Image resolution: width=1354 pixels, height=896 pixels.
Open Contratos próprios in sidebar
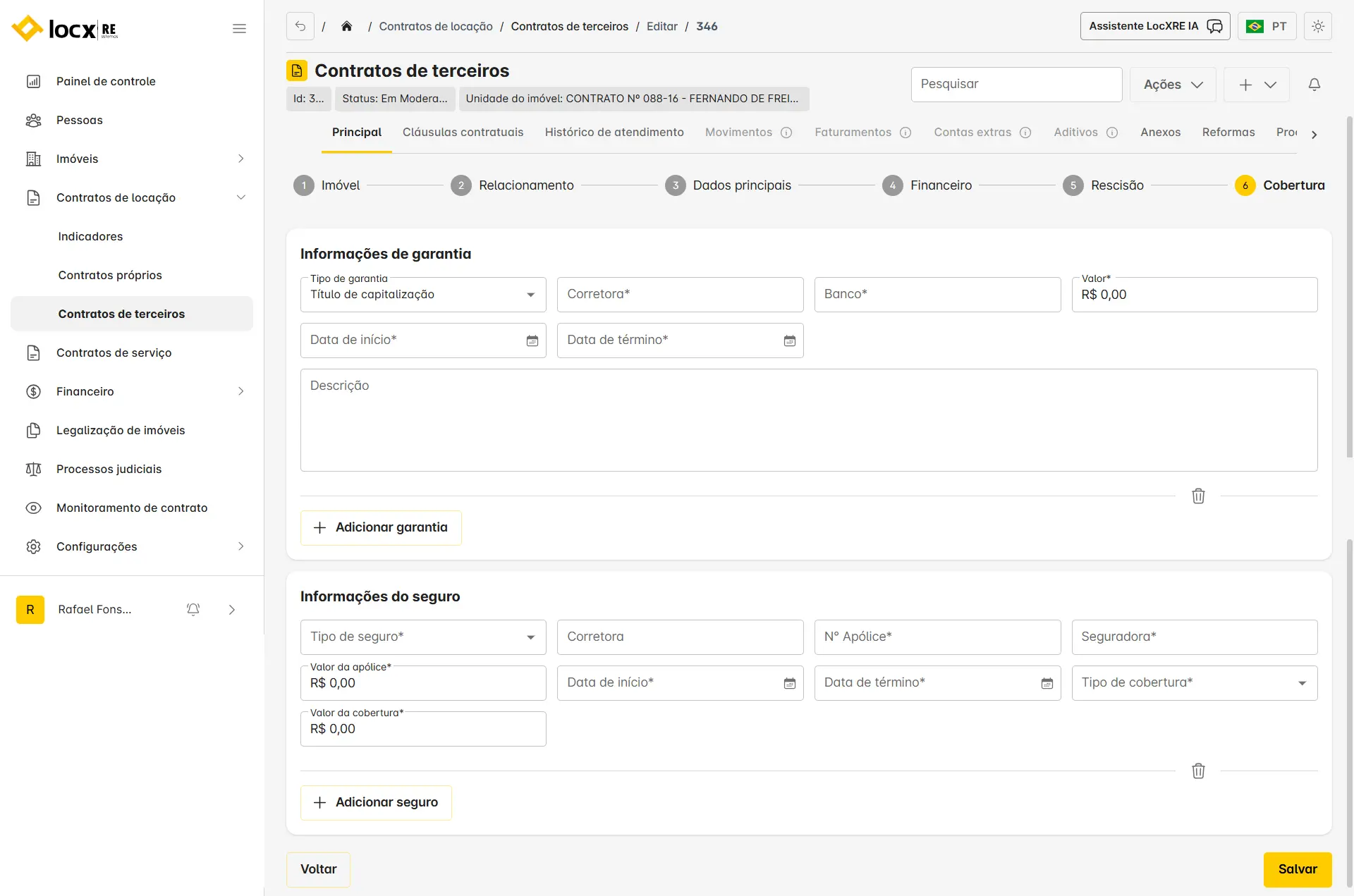[x=110, y=275]
